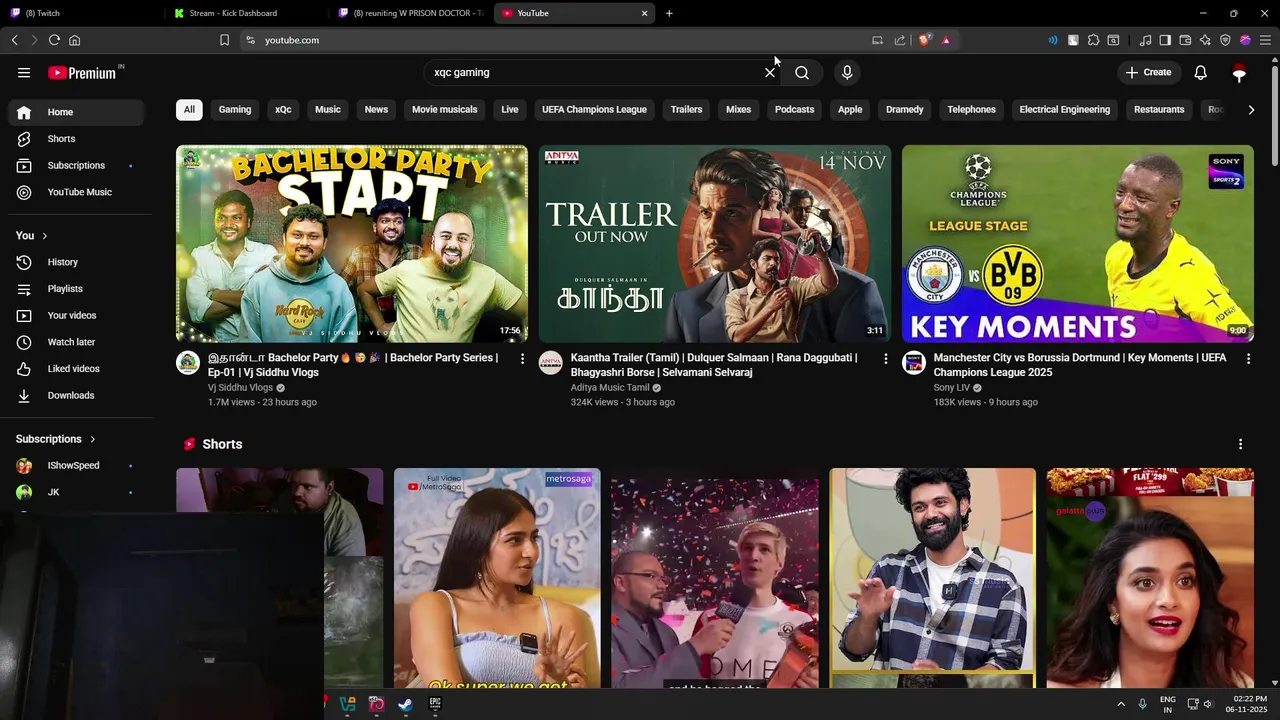Select the Podcasts filter chip
The height and width of the screenshot is (720, 1280).
[x=794, y=109]
